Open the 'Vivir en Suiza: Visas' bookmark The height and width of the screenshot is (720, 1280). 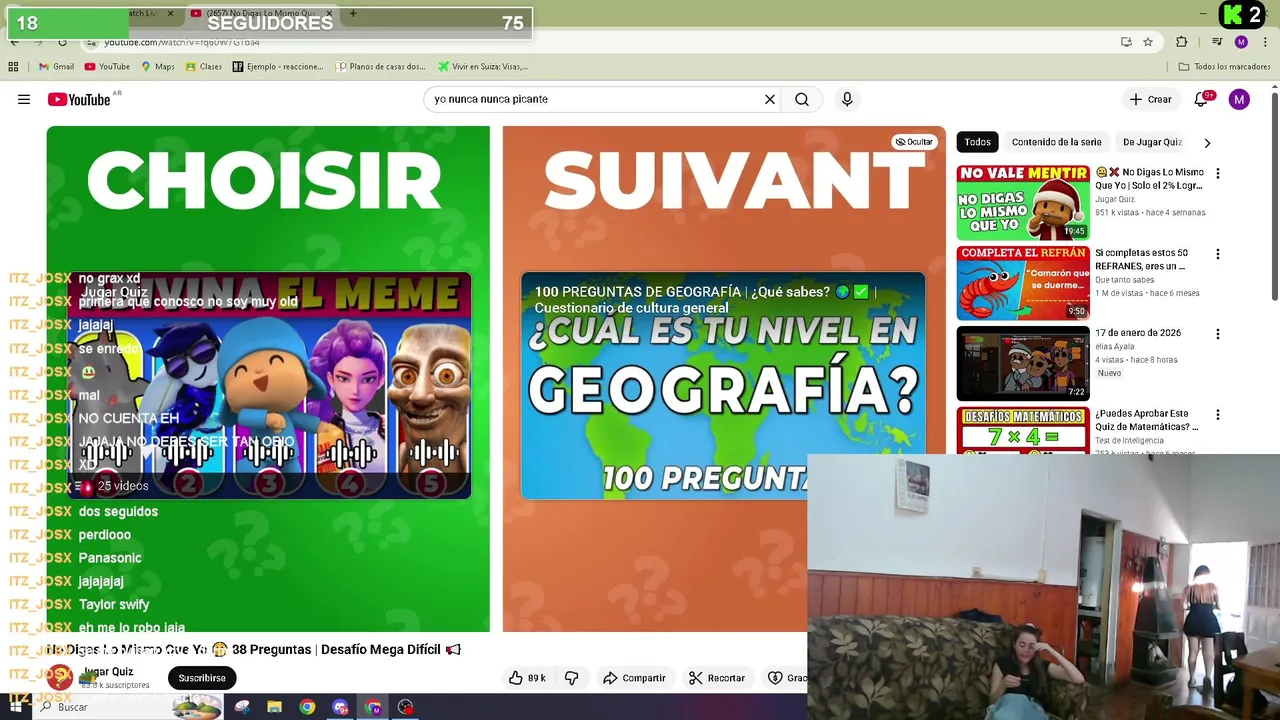482,67
